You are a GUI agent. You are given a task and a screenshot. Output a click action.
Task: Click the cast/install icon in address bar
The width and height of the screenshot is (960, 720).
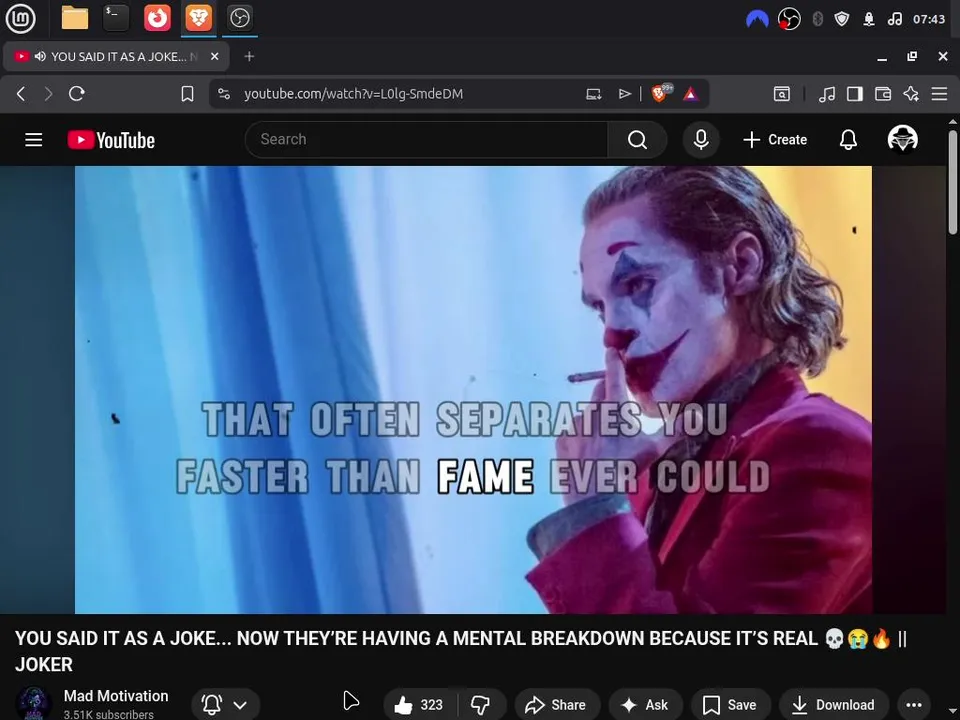(x=593, y=94)
